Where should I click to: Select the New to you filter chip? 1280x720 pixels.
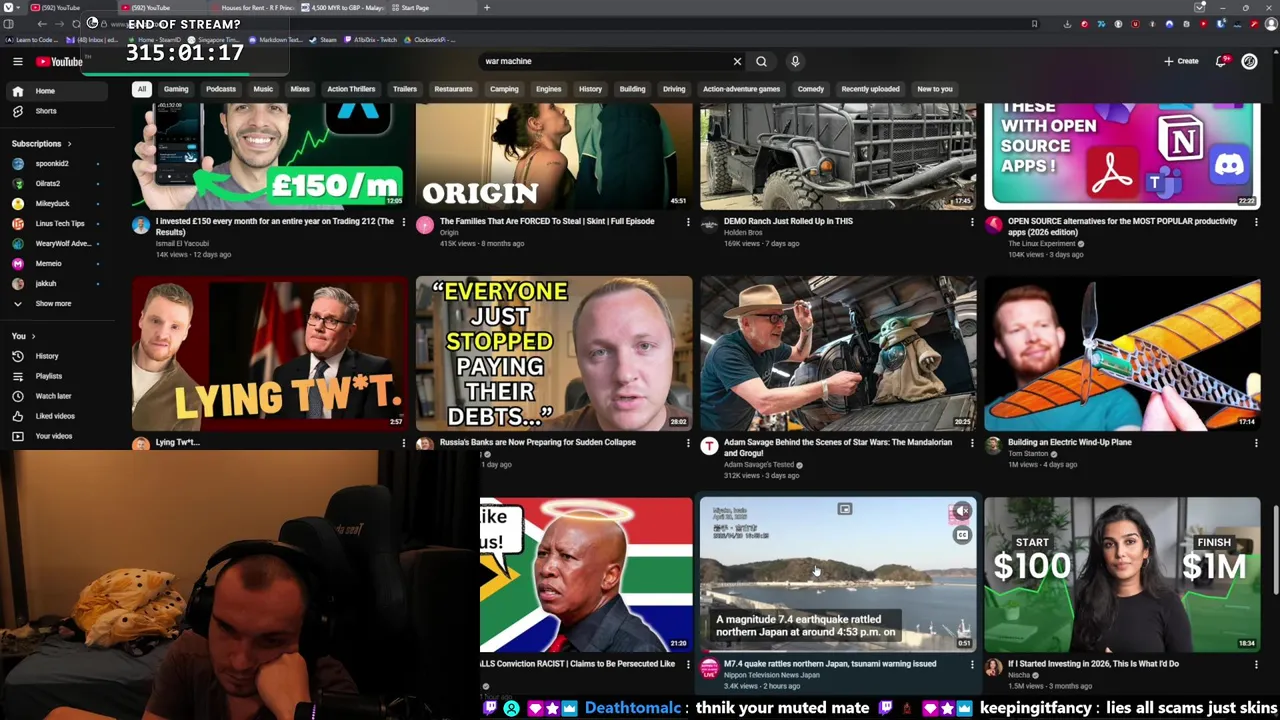(x=935, y=89)
